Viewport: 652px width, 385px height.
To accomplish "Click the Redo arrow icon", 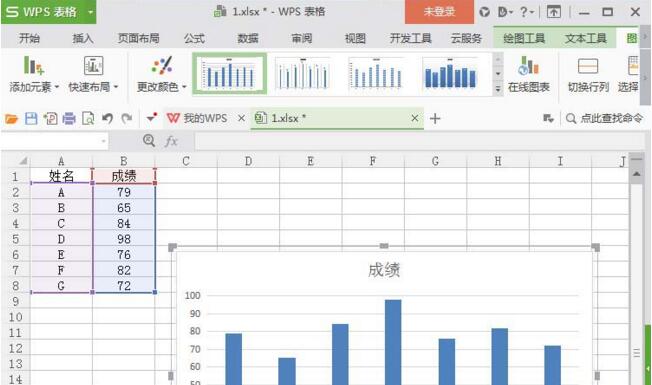I will click(127, 119).
